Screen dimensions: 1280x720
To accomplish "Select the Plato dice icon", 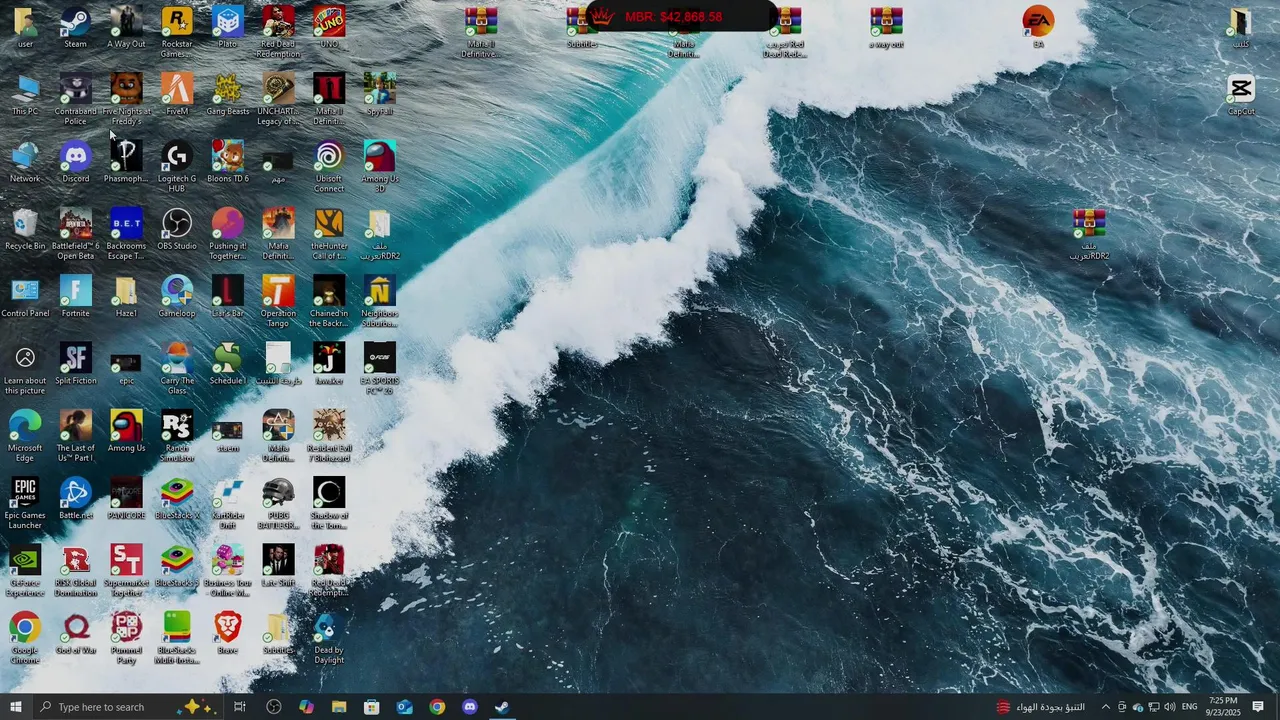I will click(228, 27).
